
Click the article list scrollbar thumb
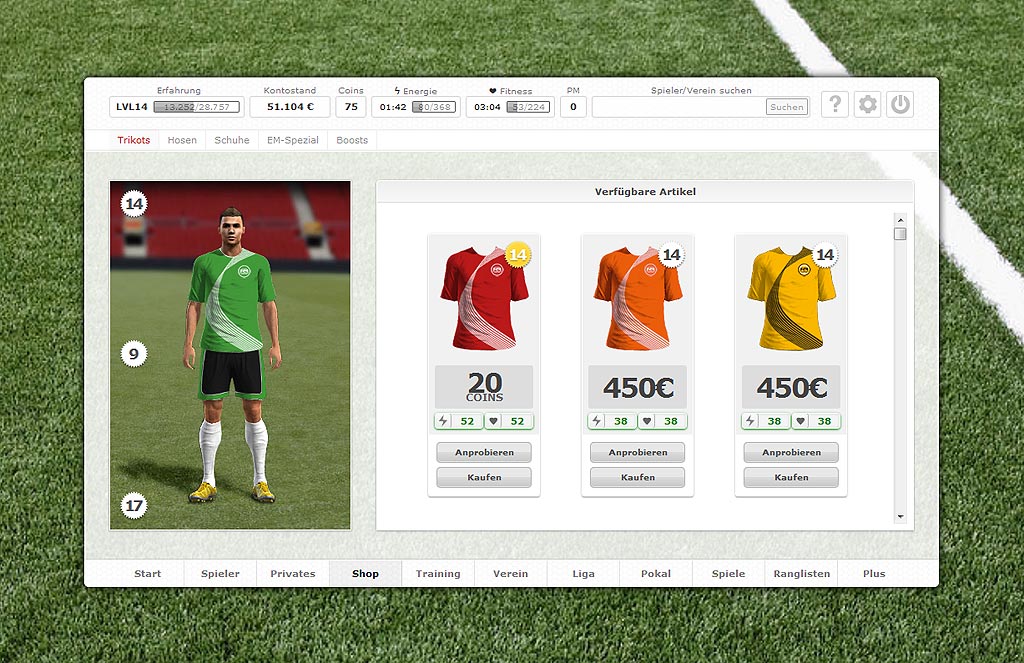[x=901, y=234]
